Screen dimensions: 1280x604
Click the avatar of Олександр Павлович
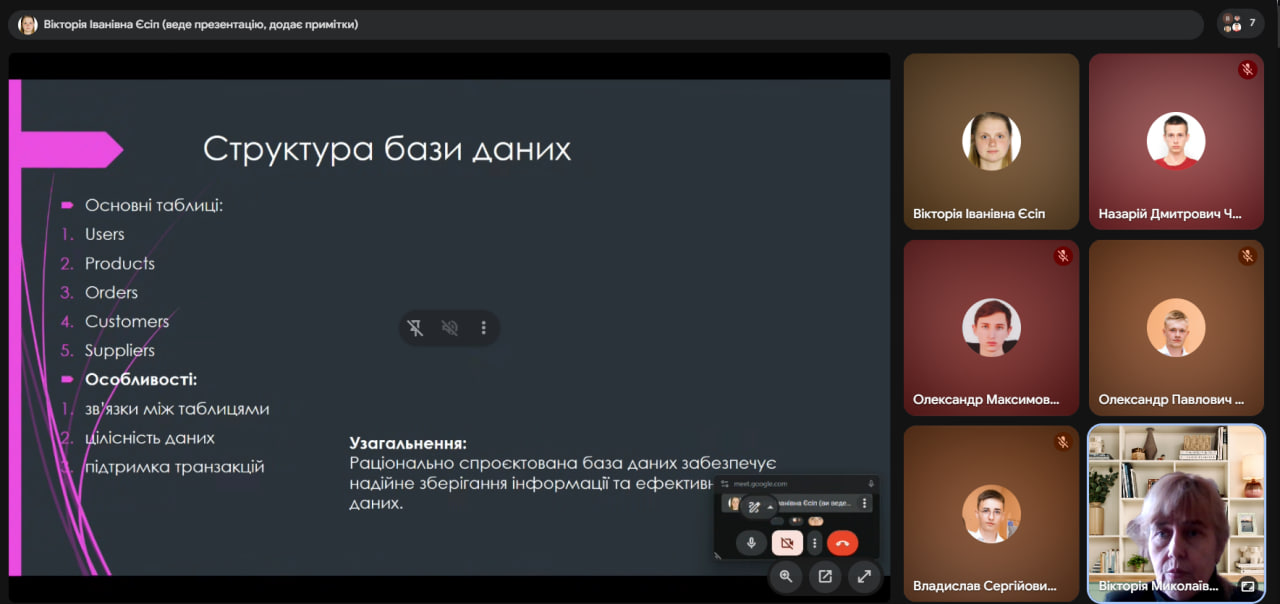pyautogui.click(x=1176, y=327)
